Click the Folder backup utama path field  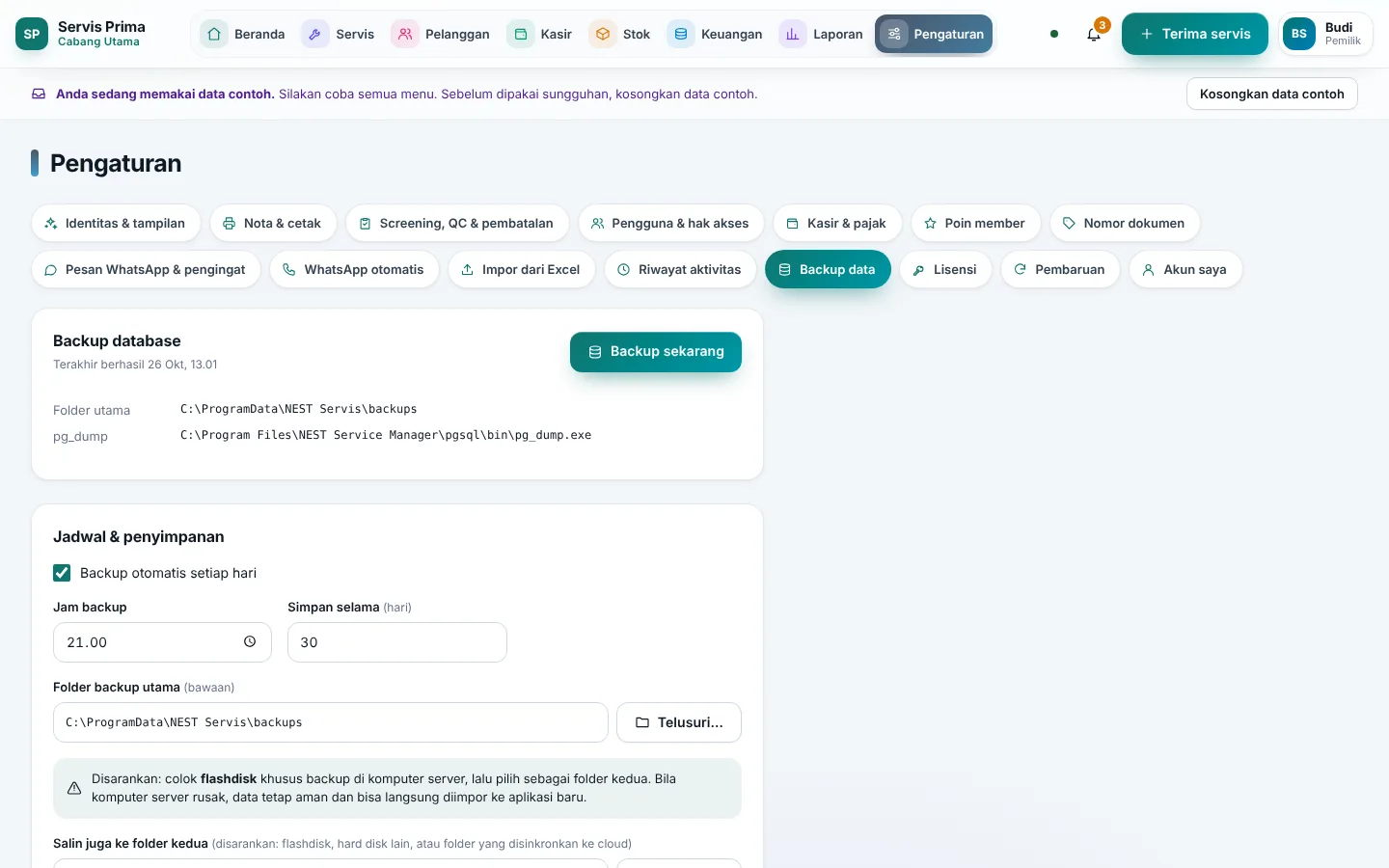pos(331,722)
